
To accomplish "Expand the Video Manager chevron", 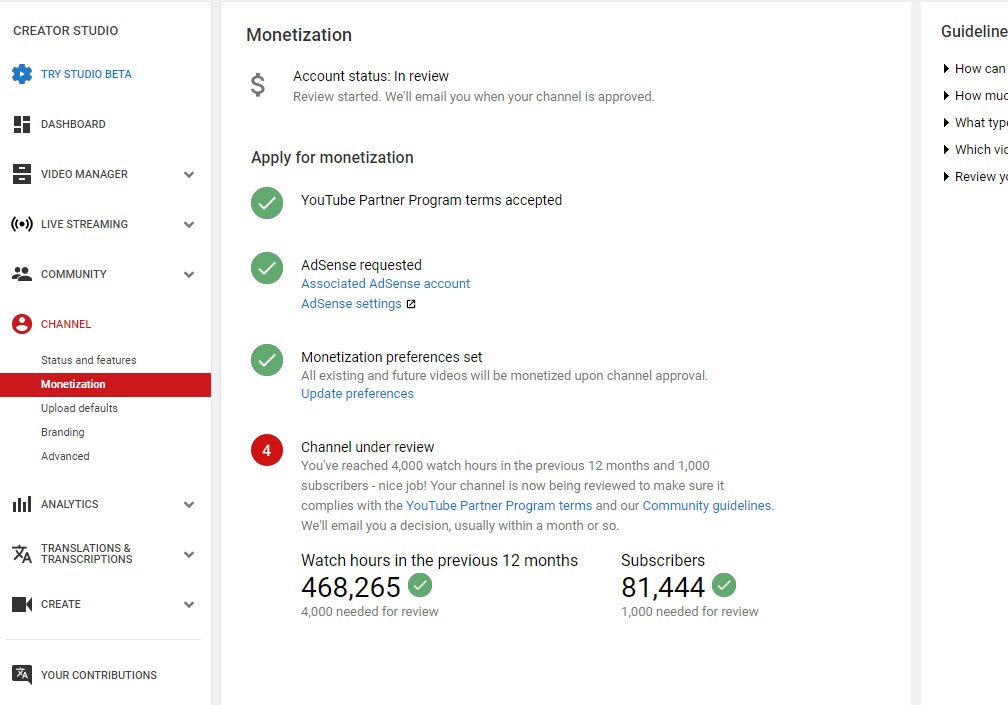I will [x=189, y=174].
